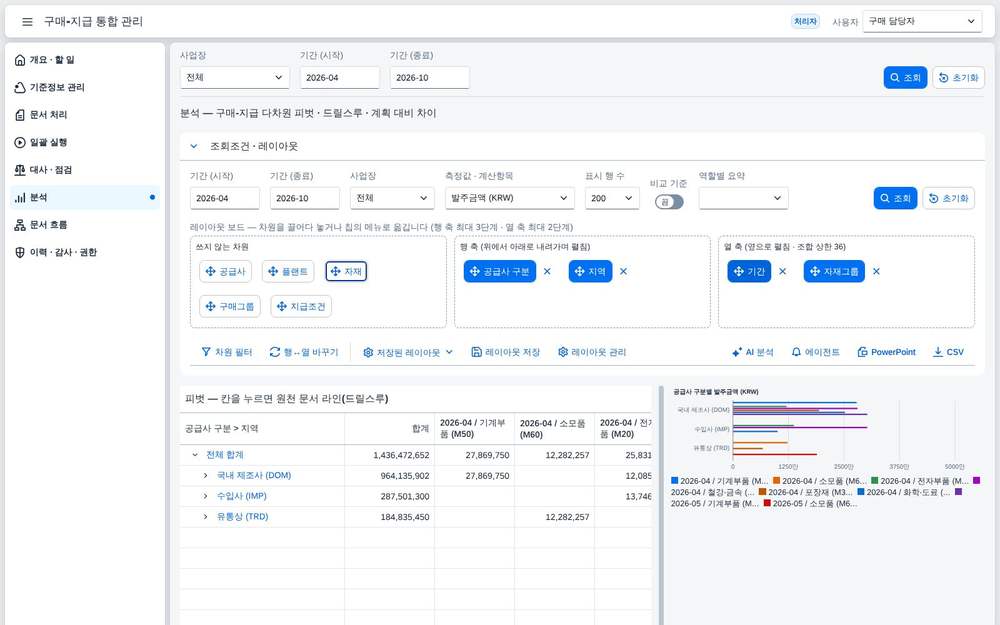
Task: Click the 이력 · 감사 · 권한 shield icon
Action: [x=20, y=252]
